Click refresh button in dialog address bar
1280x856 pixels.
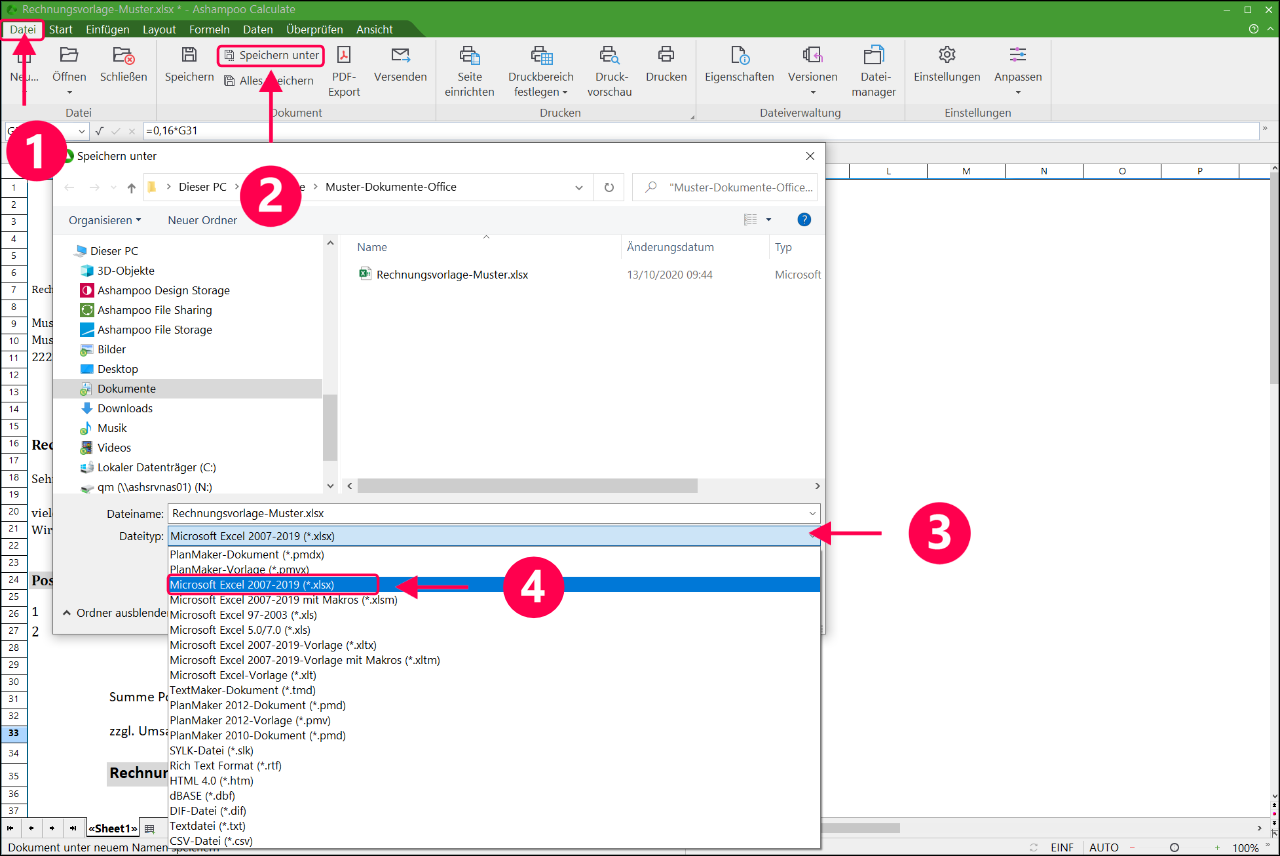click(608, 187)
